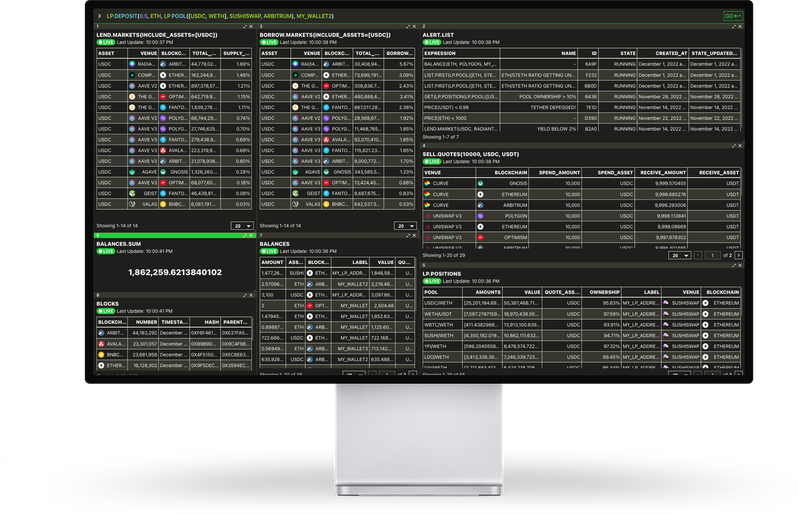Image resolution: width=799 pixels, height=514 pixels.
Task: Sort SELL.QUOTES by RECEIVE_AMOUNT column header
Action: 663,172
